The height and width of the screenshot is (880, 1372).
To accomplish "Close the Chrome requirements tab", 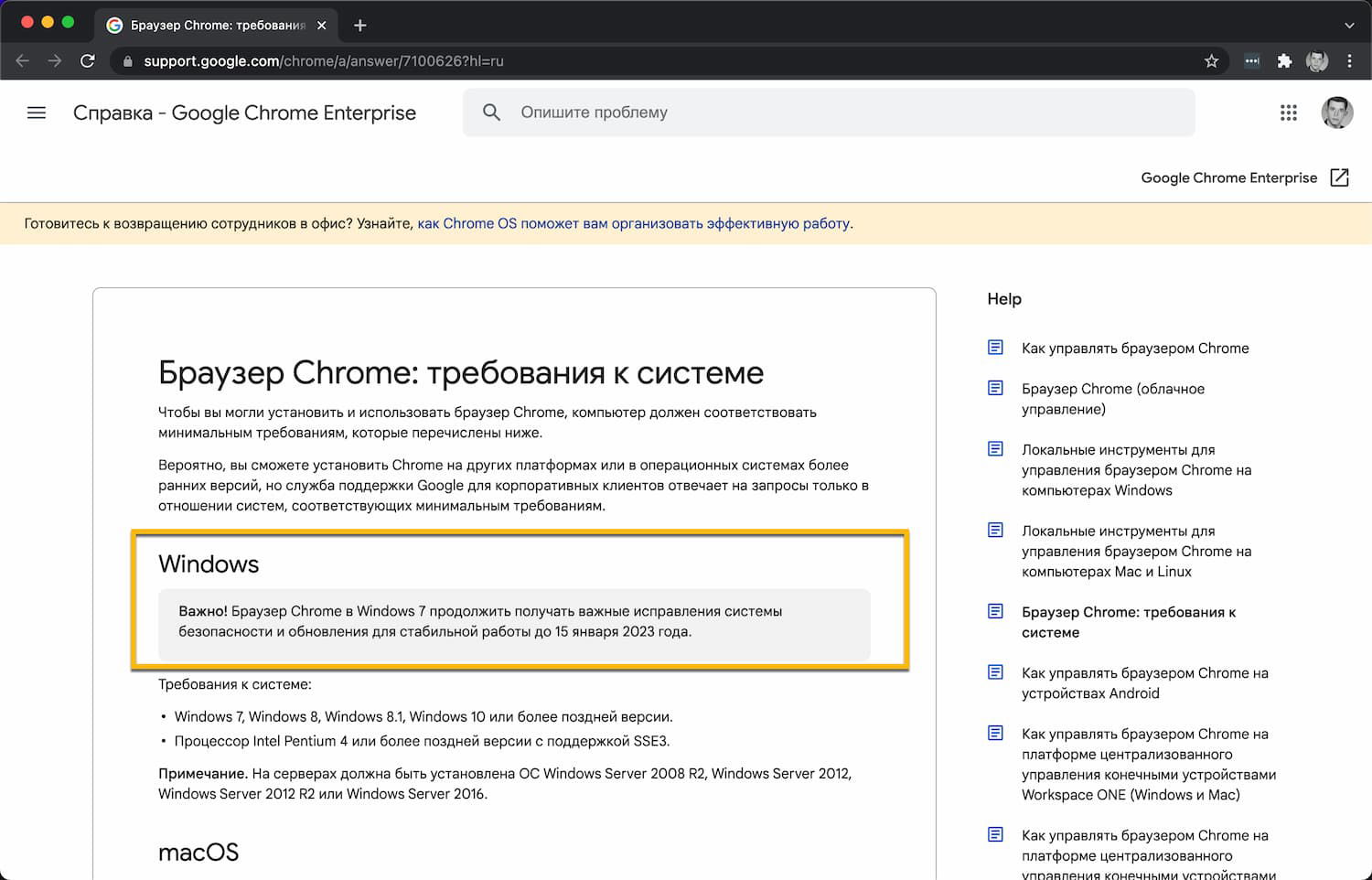I will 322,26.
